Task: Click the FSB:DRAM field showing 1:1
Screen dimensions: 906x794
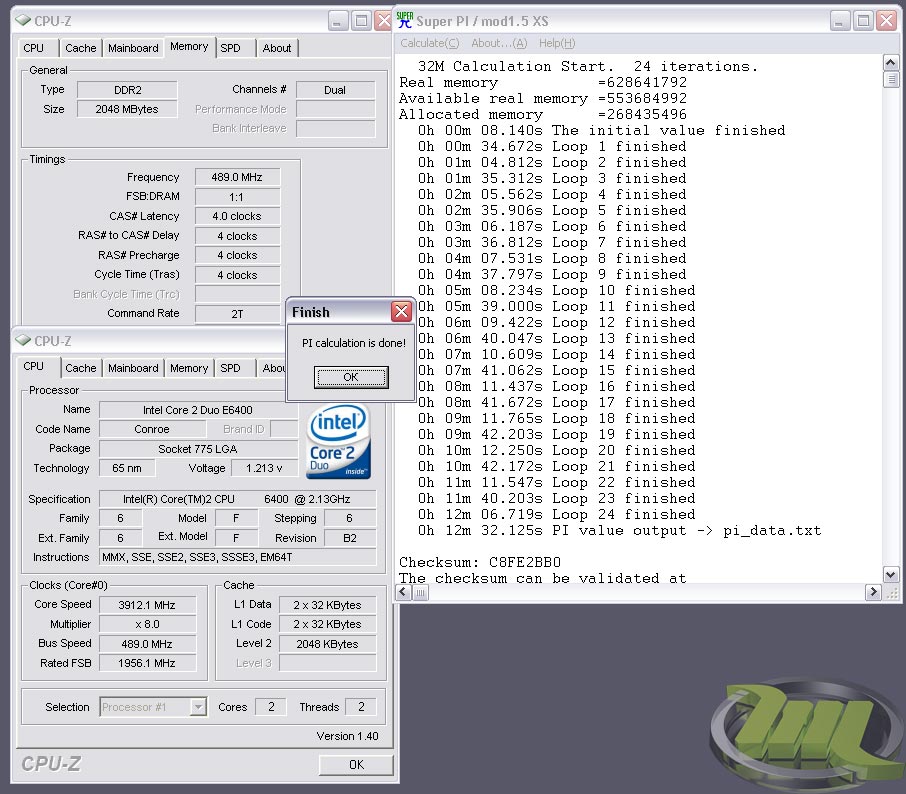Action: point(237,197)
